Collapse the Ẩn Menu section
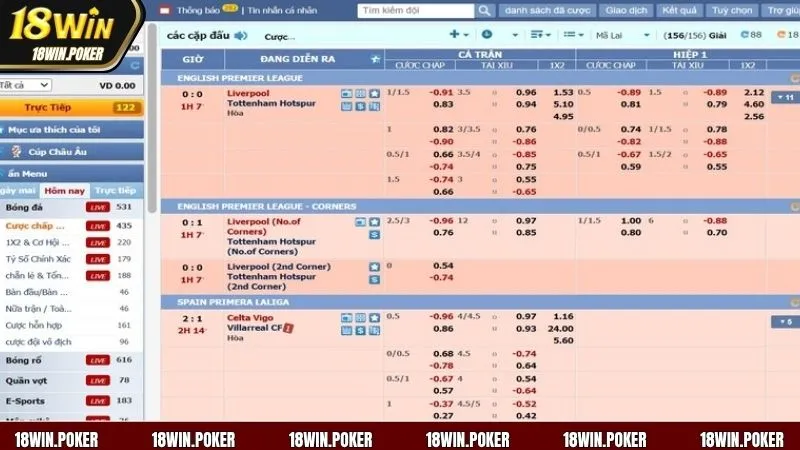 pos(71,173)
